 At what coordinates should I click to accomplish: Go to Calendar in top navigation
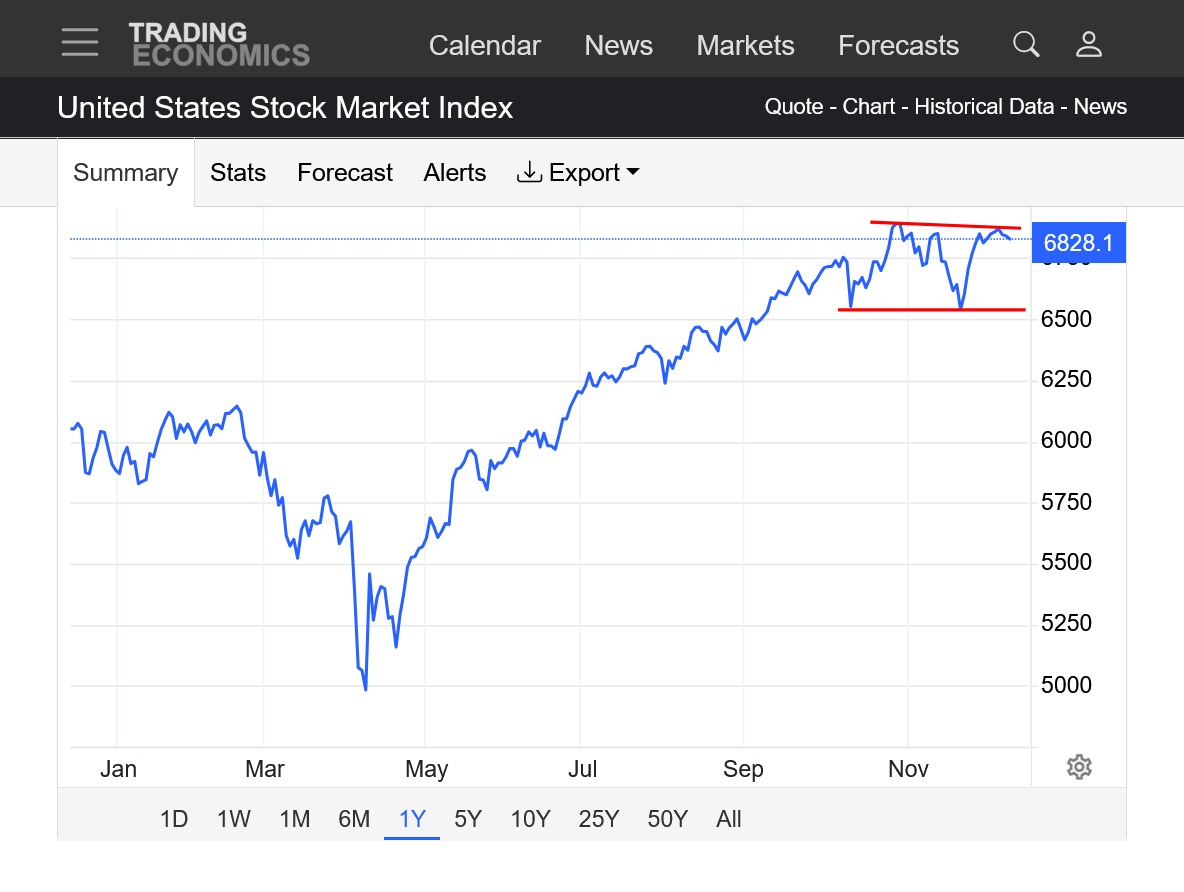point(485,46)
